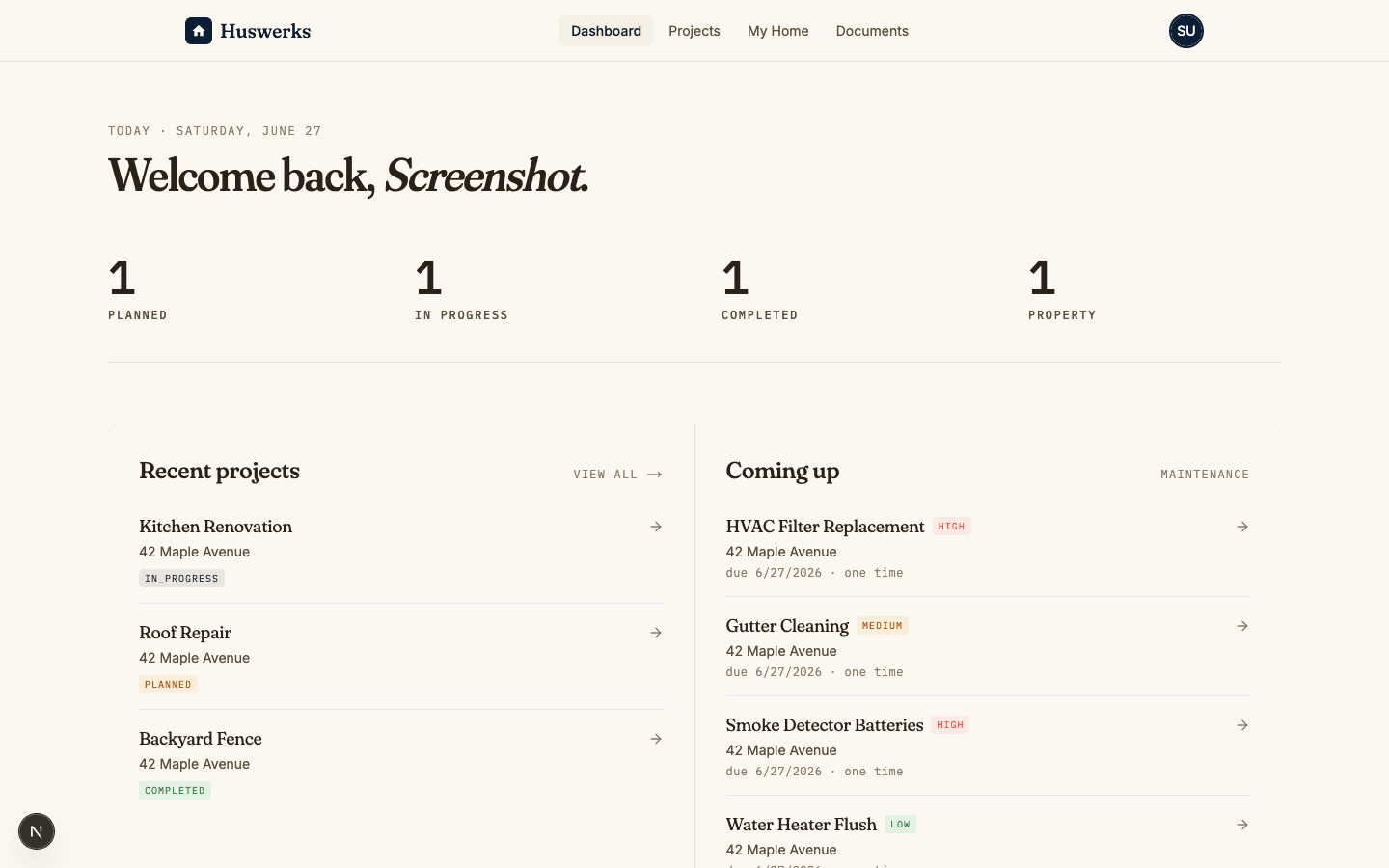Click arrow icon on Roof Repair row

point(656,633)
